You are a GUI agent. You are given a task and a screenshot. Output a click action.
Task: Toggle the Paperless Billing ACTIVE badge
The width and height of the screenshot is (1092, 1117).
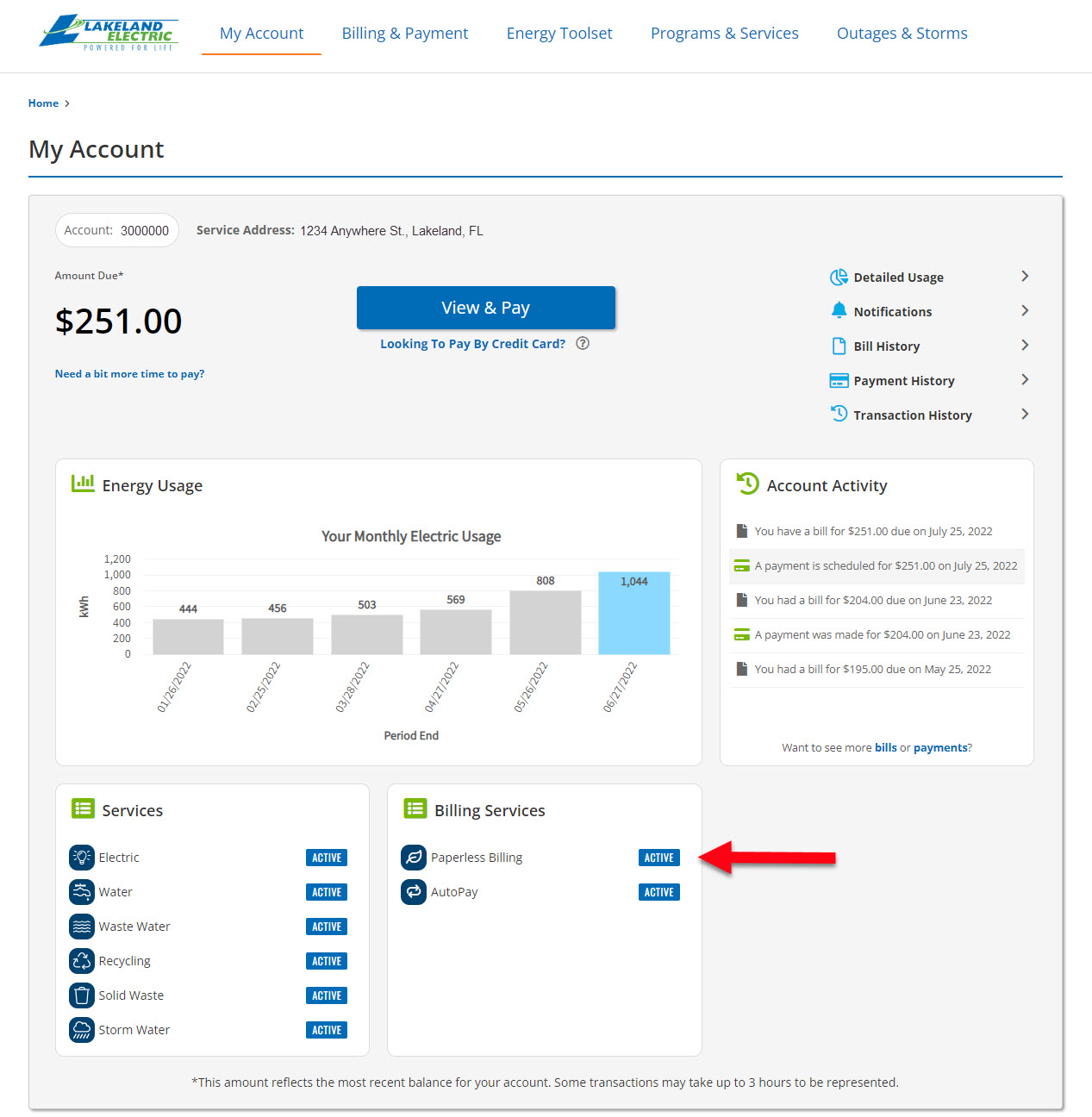tap(658, 858)
